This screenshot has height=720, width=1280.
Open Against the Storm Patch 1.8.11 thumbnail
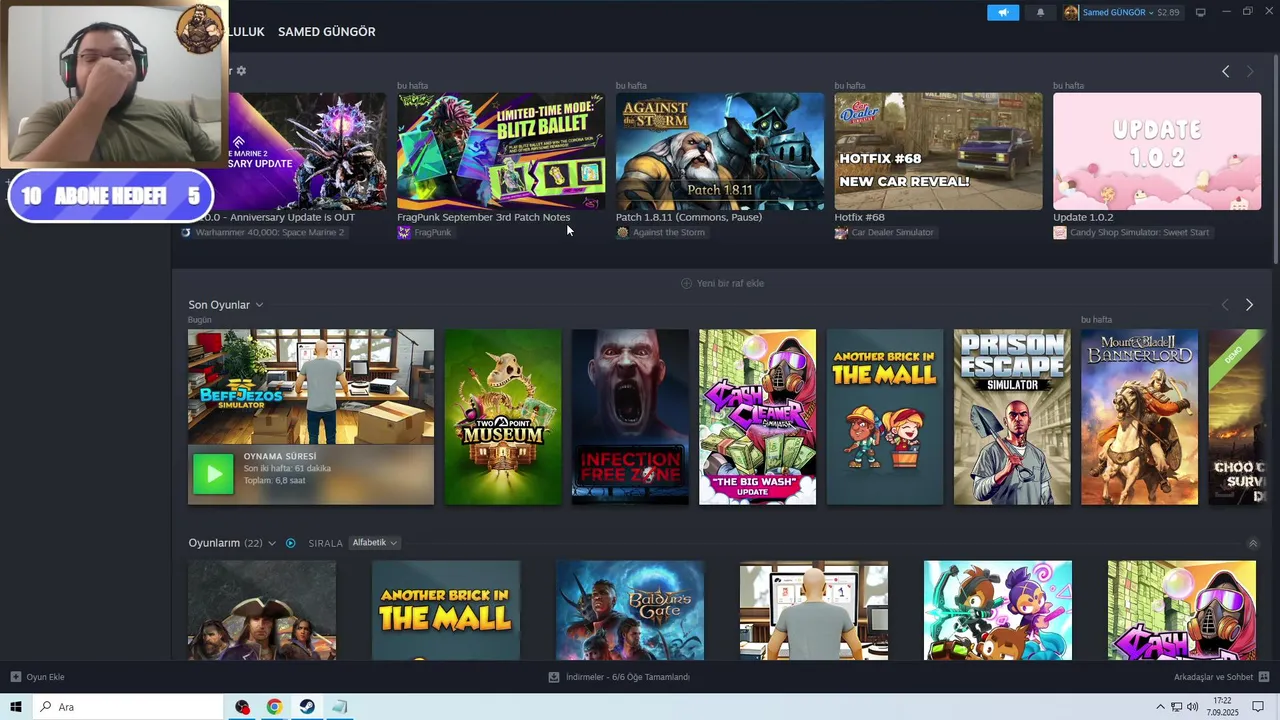tap(720, 151)
